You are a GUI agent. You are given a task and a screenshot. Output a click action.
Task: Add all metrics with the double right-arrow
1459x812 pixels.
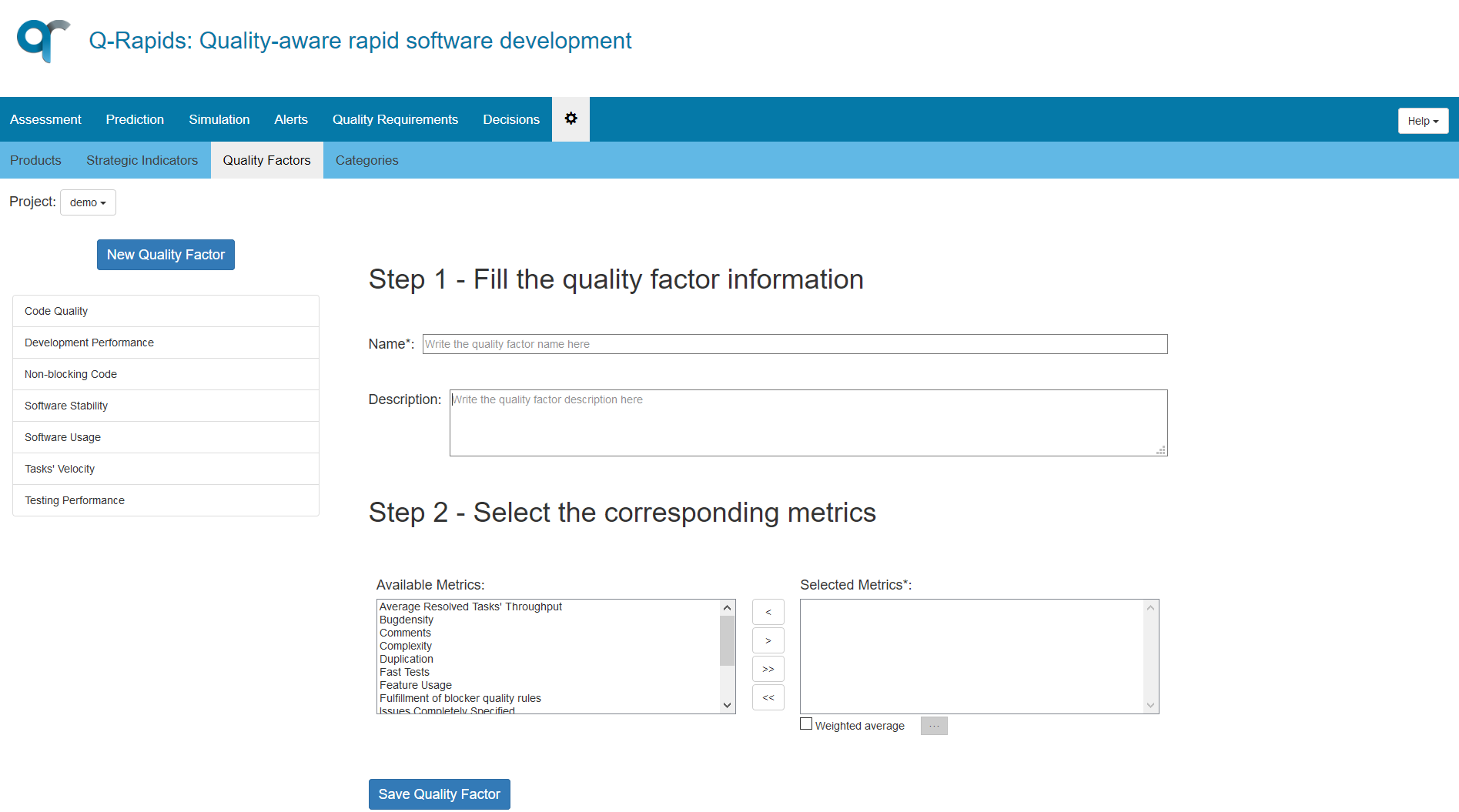tap(768, 668)
